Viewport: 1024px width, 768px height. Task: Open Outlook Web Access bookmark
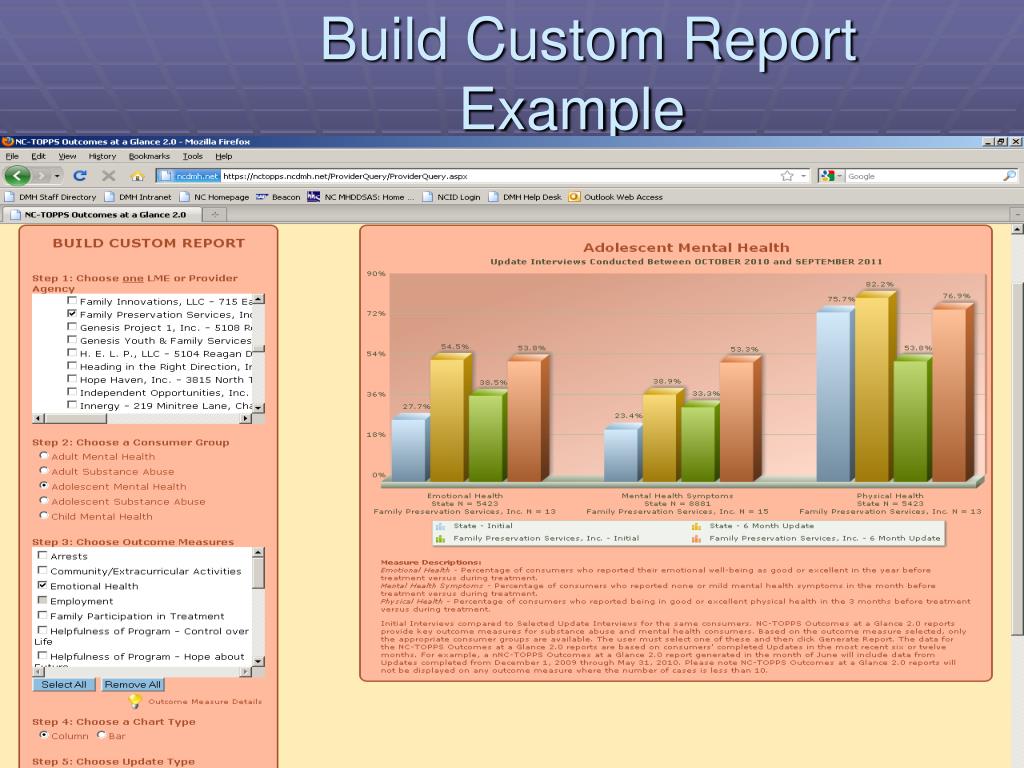[x=616, y=197]
